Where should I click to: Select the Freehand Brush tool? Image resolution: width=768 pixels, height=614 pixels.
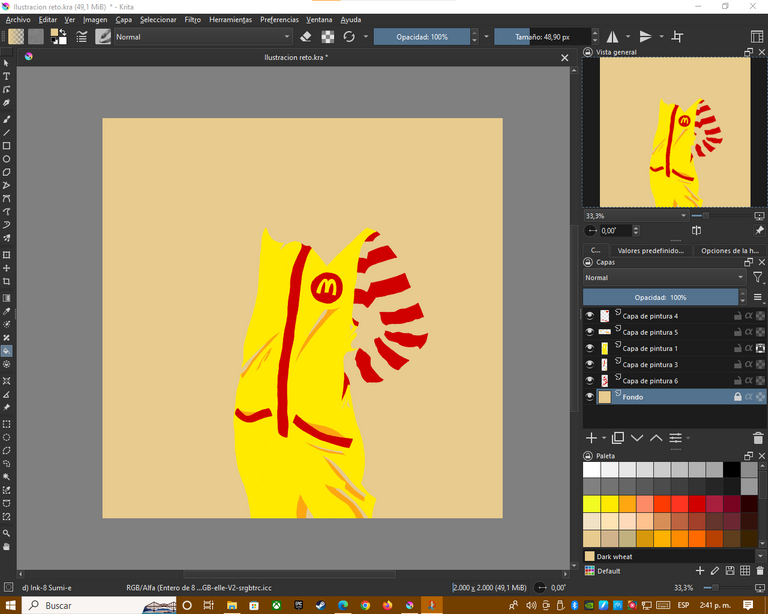[6, 119]
